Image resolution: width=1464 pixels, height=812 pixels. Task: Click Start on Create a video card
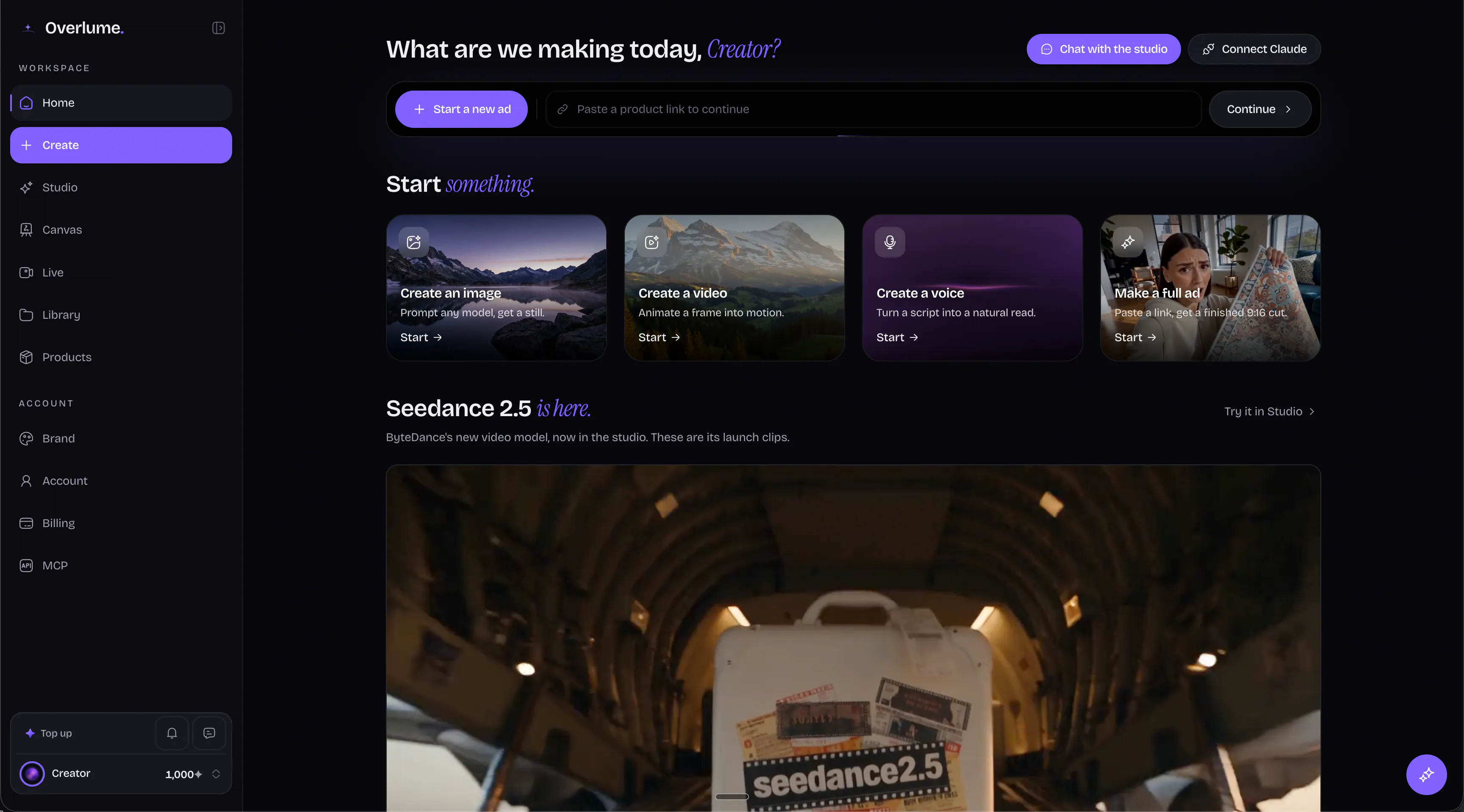tap(659, 337)
